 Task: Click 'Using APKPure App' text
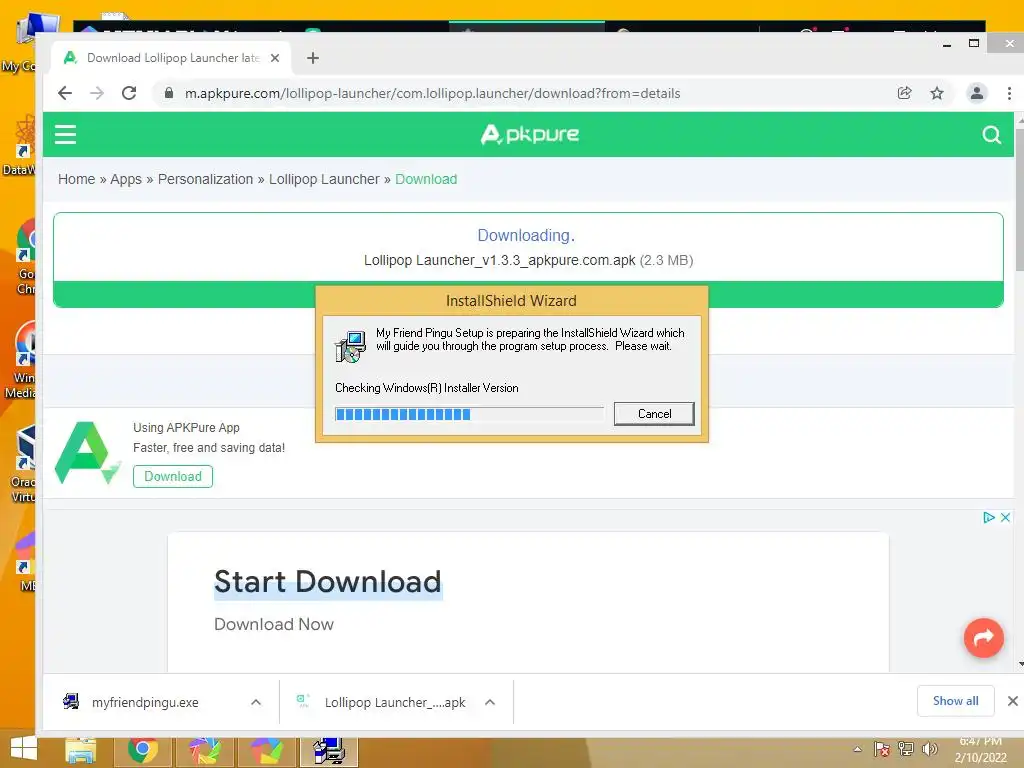coord(186,428)
